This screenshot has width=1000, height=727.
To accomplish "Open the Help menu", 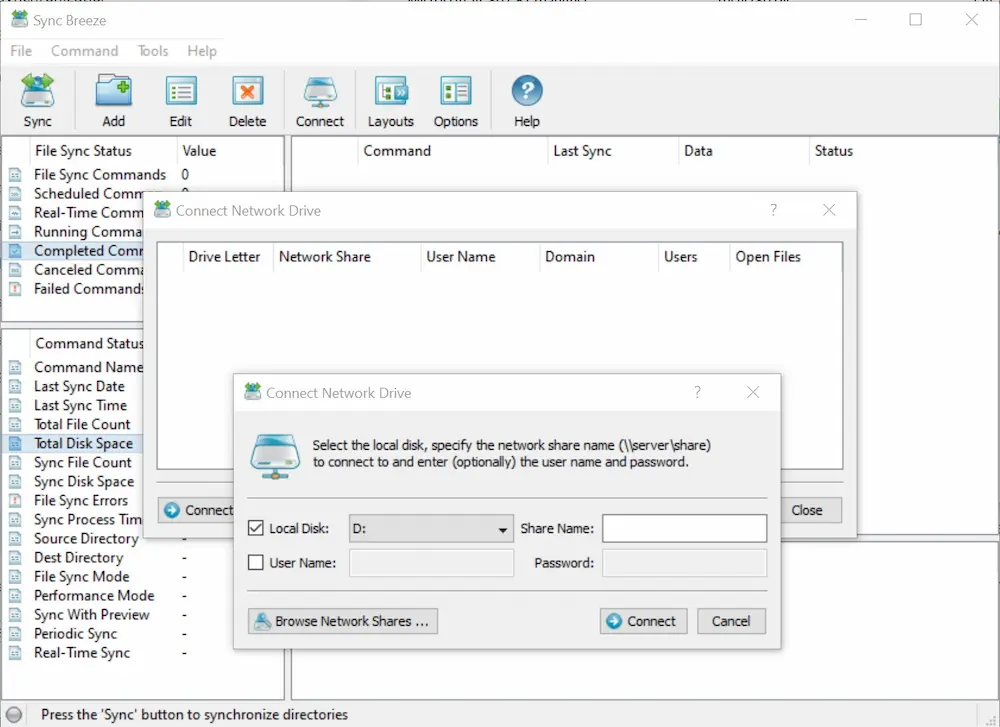I will (202, 51).
